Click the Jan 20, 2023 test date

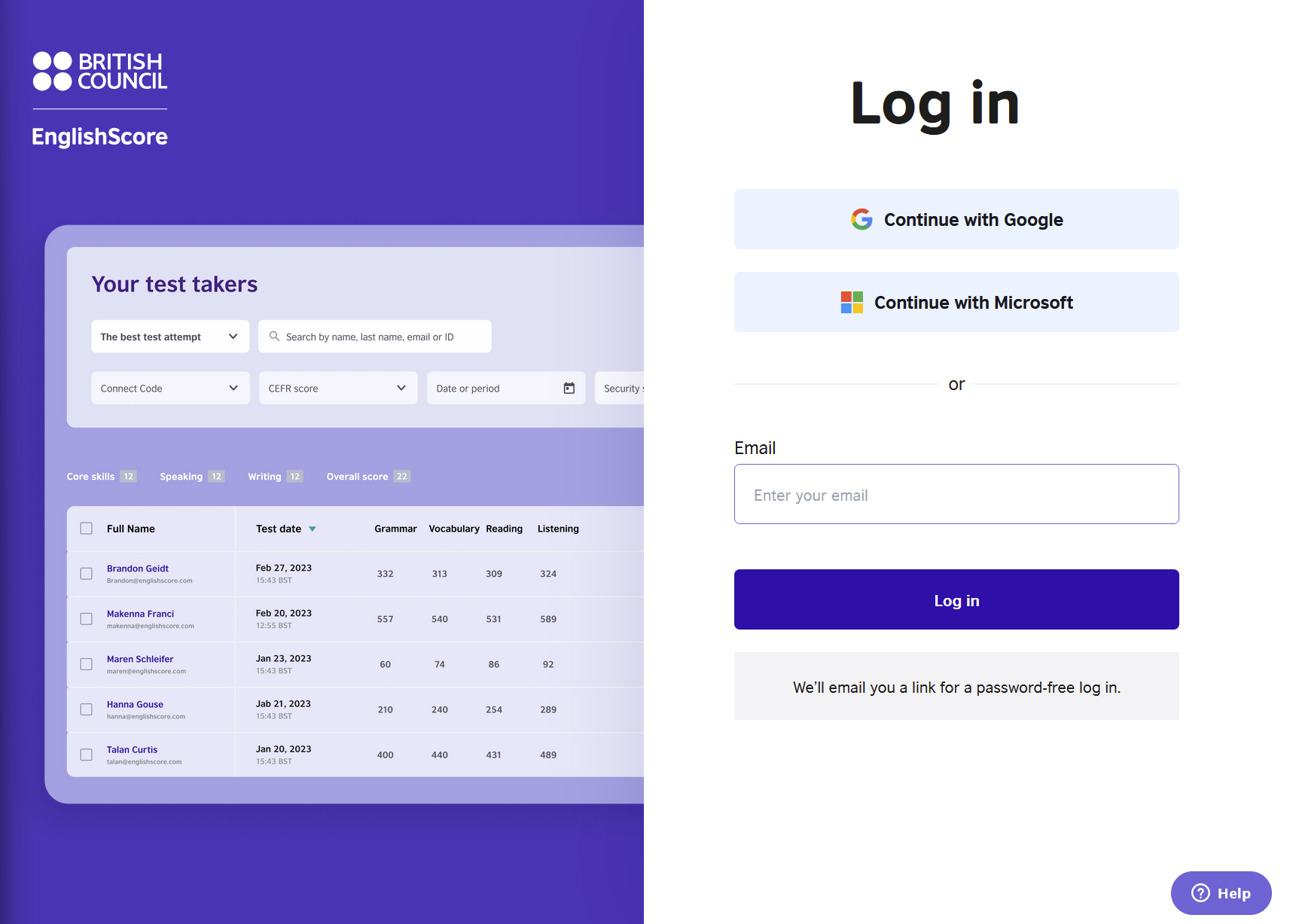click(x=284, y=749)
